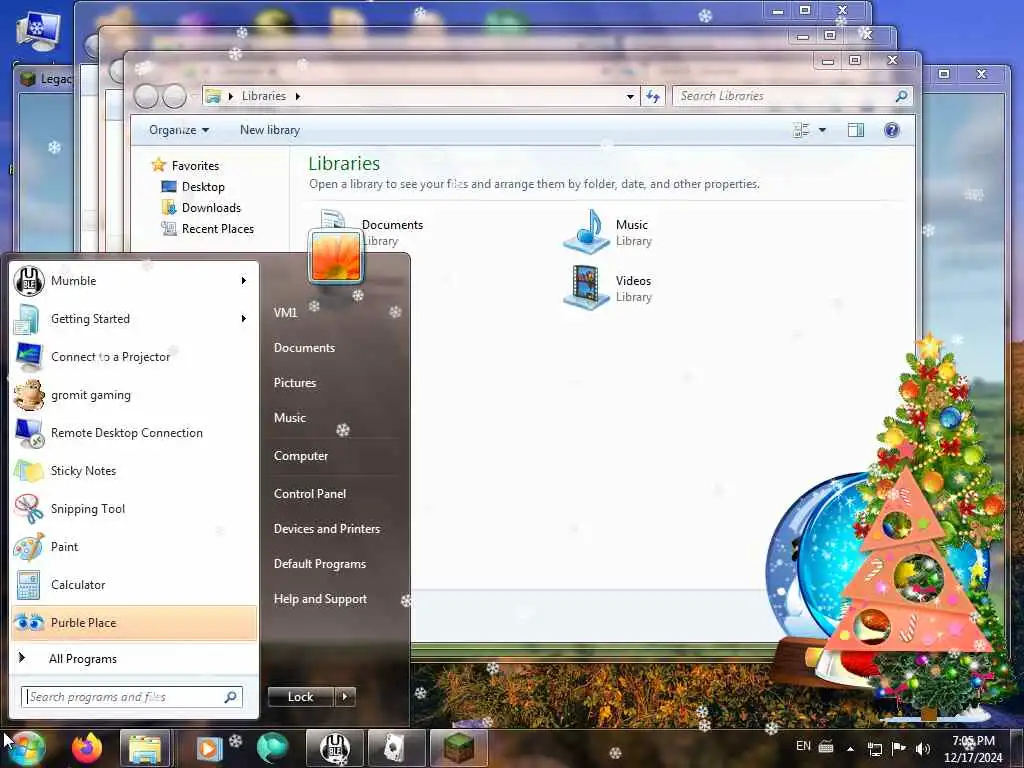
Task: Open Mumble from the Start menu
Action: [134, 281]
